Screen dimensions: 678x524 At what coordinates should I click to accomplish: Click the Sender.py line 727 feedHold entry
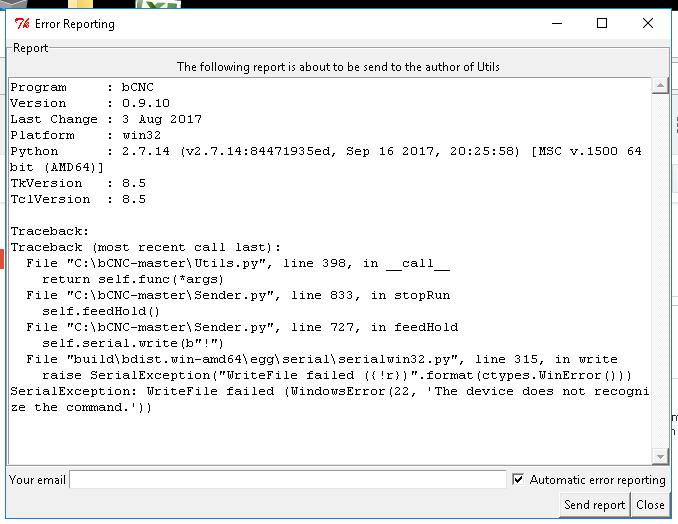click(242, 327)
